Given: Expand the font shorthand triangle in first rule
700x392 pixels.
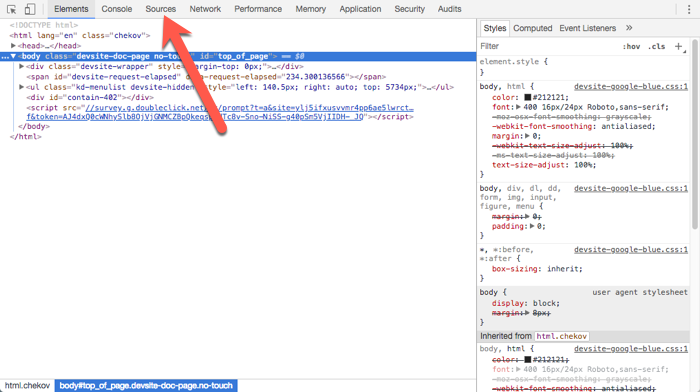Looking at the screenshot, I should 518,107.
